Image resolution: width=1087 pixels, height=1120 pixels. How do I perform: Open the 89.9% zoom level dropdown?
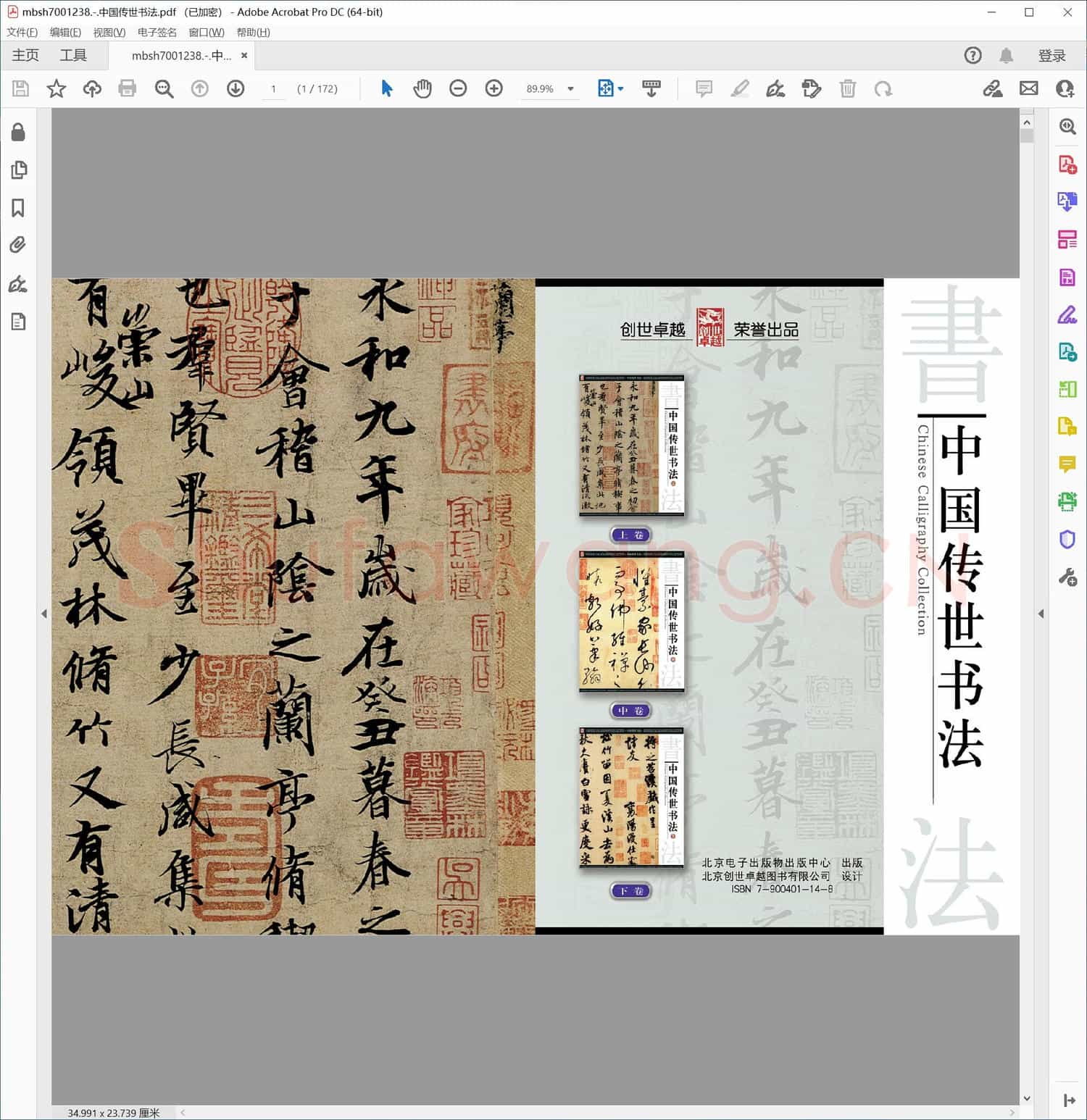point(570,89)
